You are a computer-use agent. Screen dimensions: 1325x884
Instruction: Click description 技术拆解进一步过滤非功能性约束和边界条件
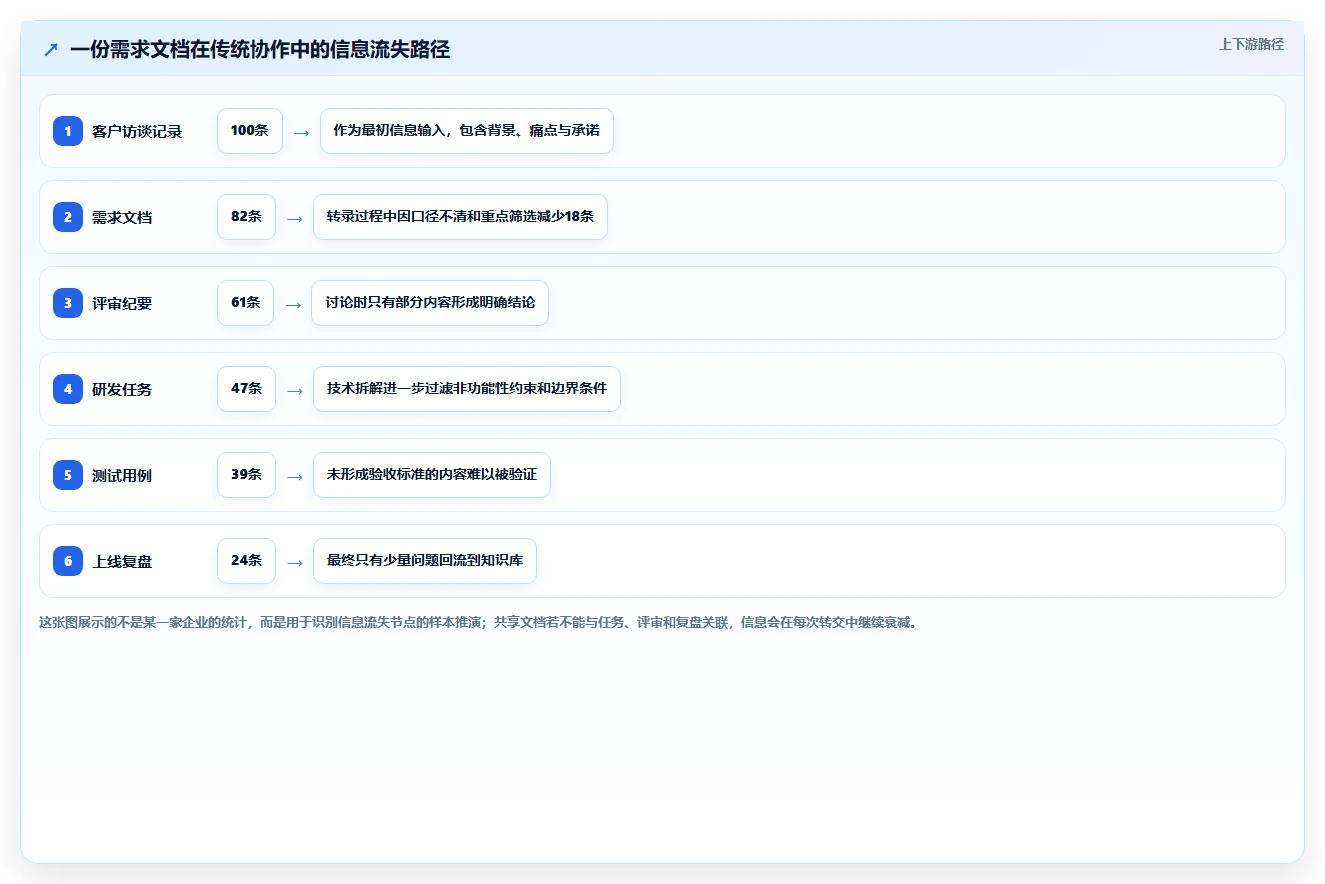coord(467,389)
